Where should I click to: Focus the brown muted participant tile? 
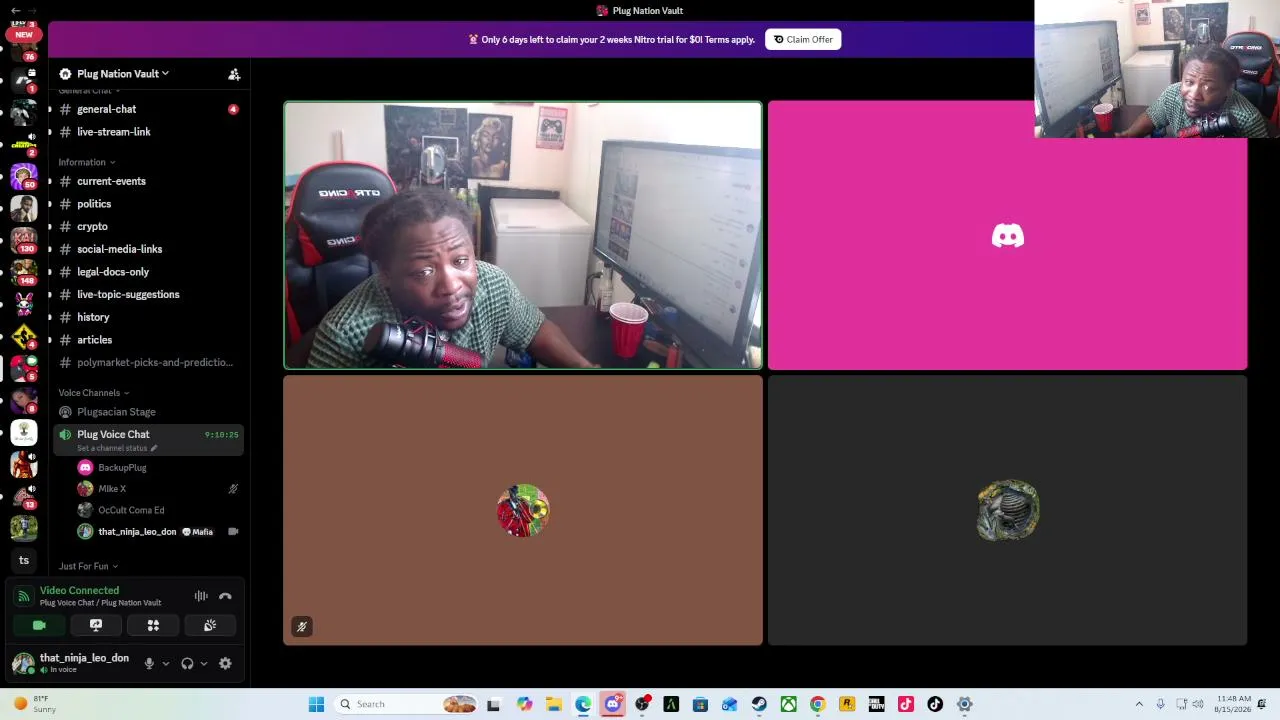[522, 510]
